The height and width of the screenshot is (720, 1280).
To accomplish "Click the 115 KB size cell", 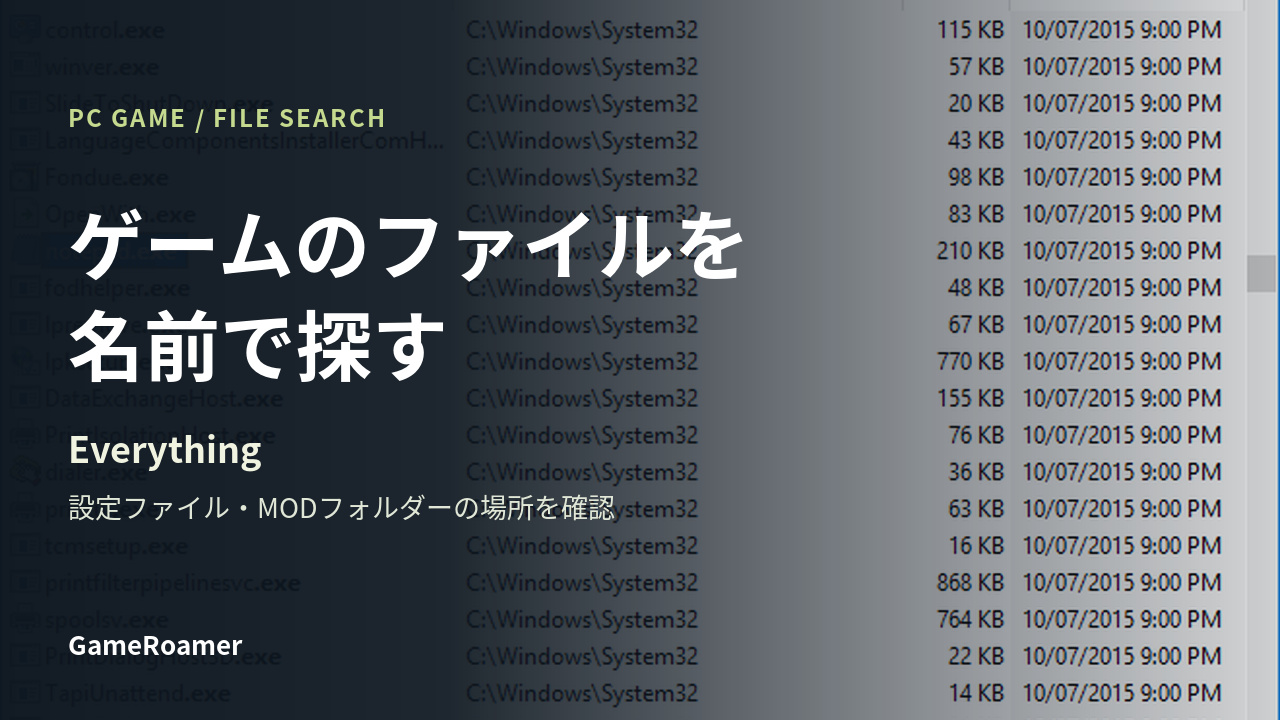I will (x=970, y=30).
